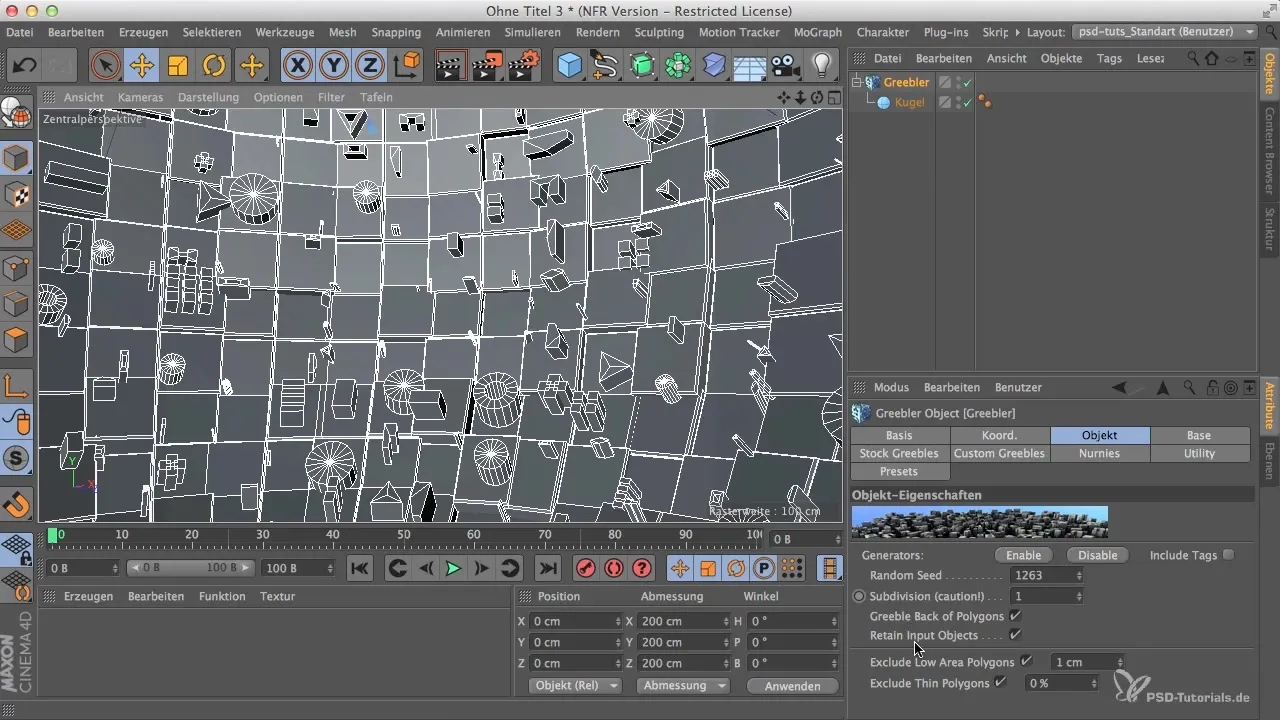Open the MoGraph menu
The height and width of the screenshot is (720, 1280).
[817, 32]
